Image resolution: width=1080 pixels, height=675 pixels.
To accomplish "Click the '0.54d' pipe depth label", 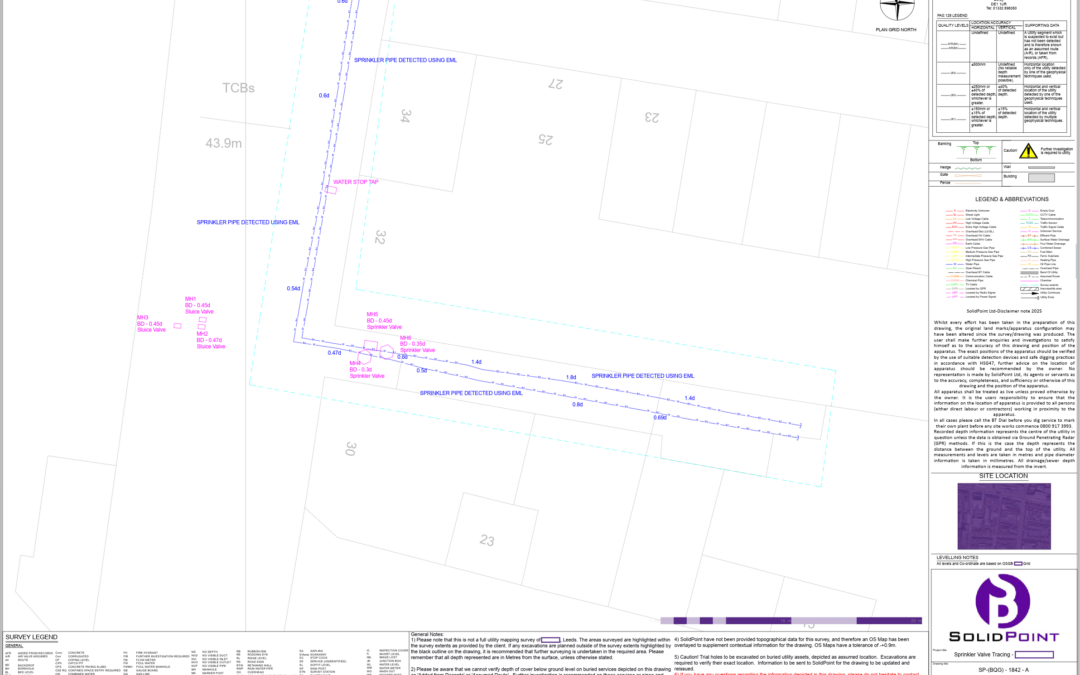I will 293,289.
